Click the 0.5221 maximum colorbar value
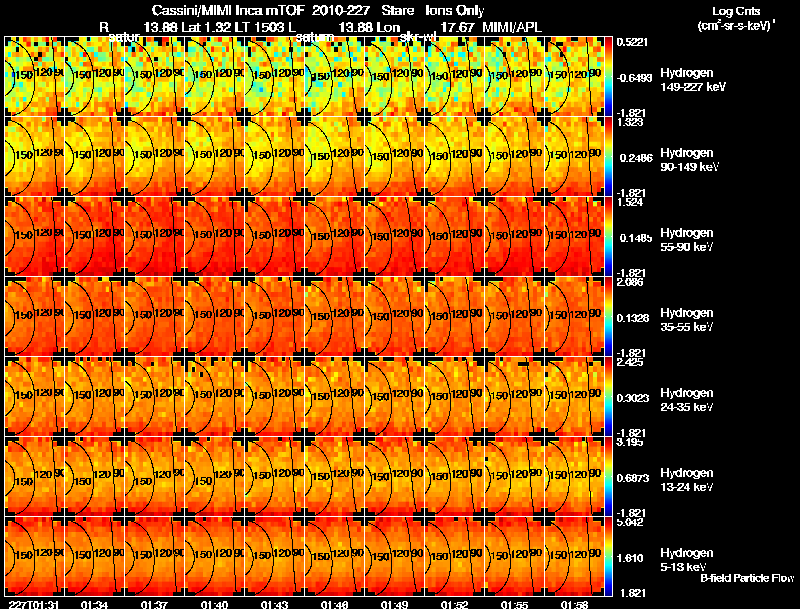The width and height of the screenshot is (800, 609). click(x=632, y=42)
